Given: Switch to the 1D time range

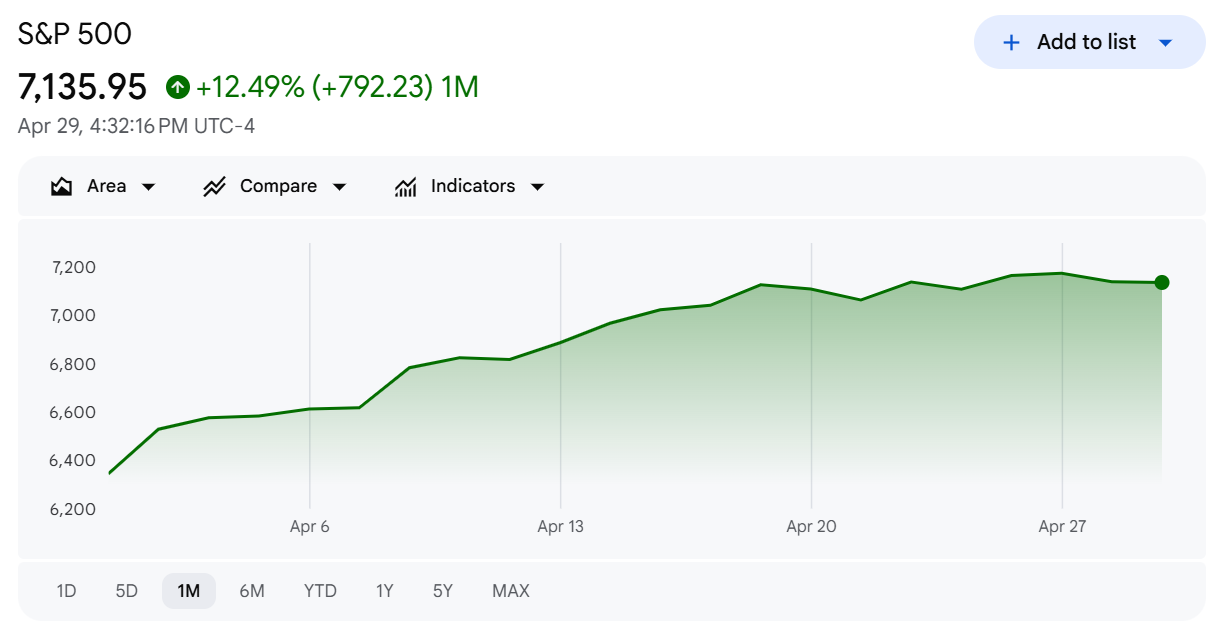Looking at the screenshot, I should pos(66,591).
